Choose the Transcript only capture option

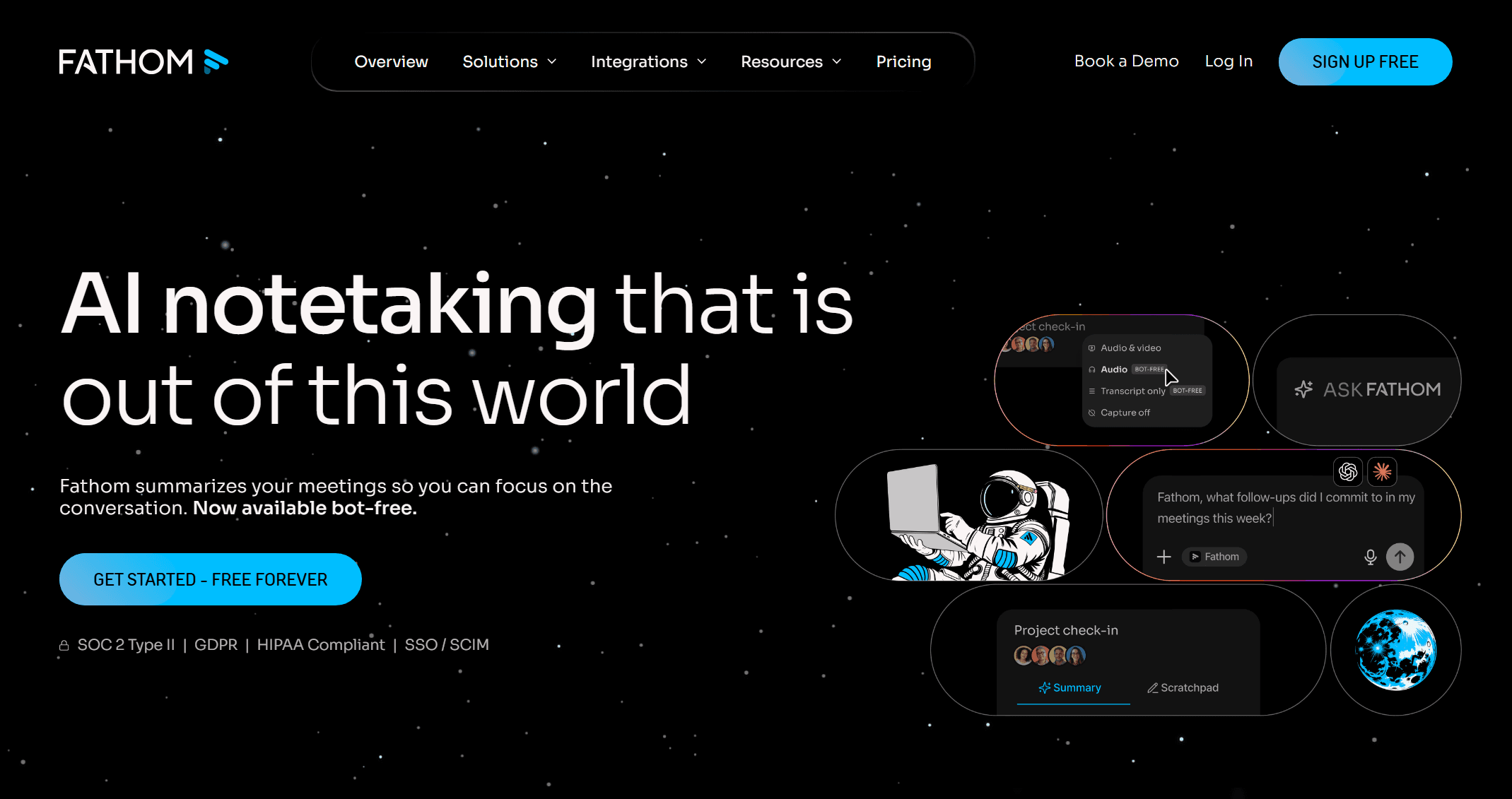1132,391
